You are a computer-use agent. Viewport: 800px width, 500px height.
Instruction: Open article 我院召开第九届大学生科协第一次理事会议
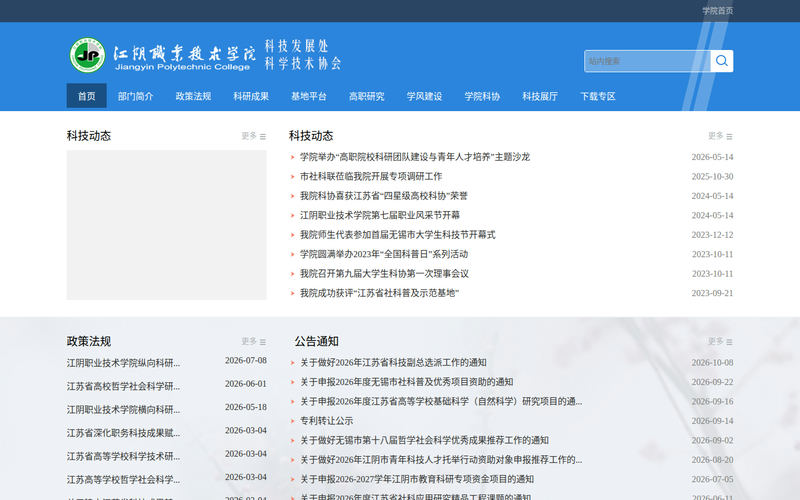(384, 273)
